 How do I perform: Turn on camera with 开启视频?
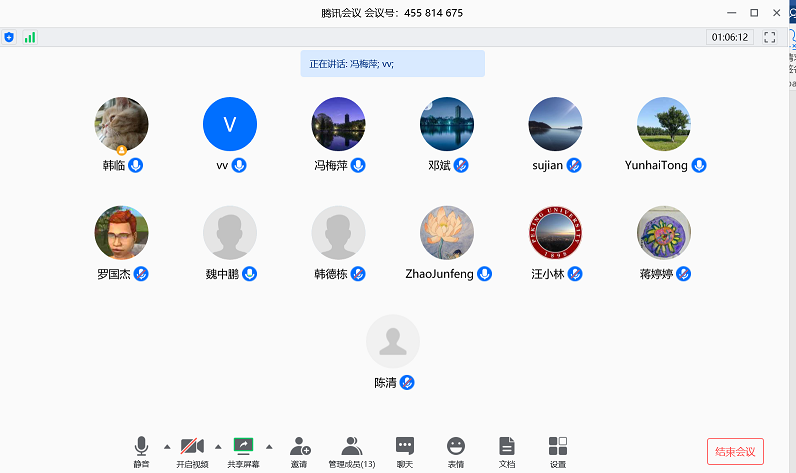pos(193,446)
